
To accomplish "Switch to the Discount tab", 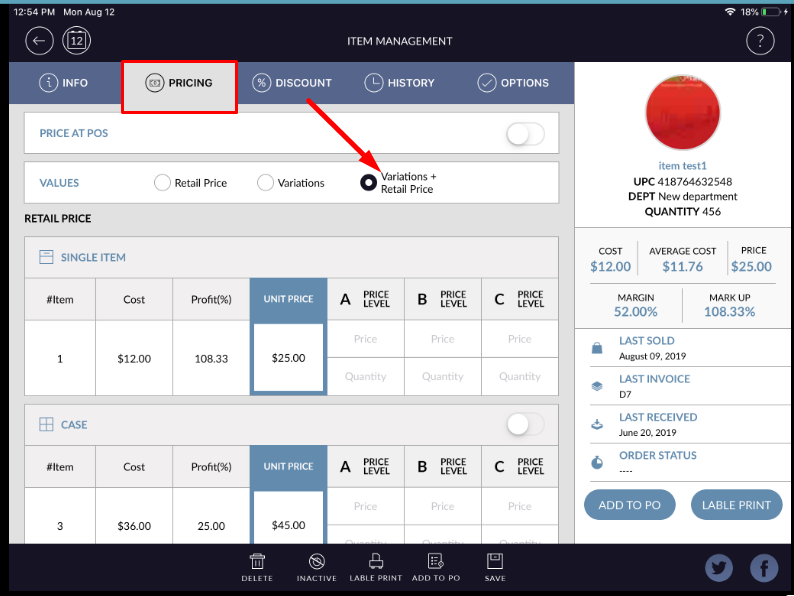I will click(292, 83).
